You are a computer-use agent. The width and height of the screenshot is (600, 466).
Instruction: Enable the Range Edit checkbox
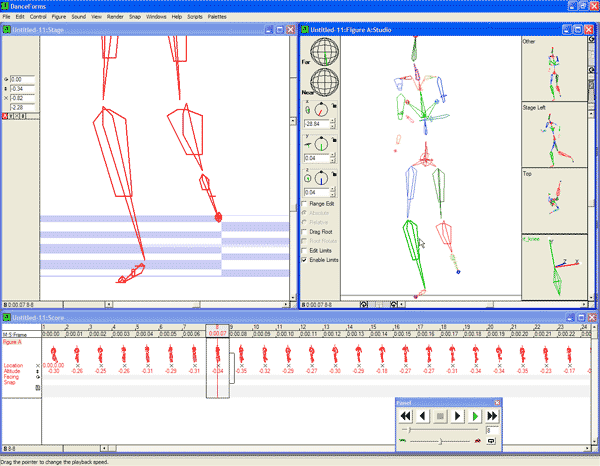click(305, 204)
